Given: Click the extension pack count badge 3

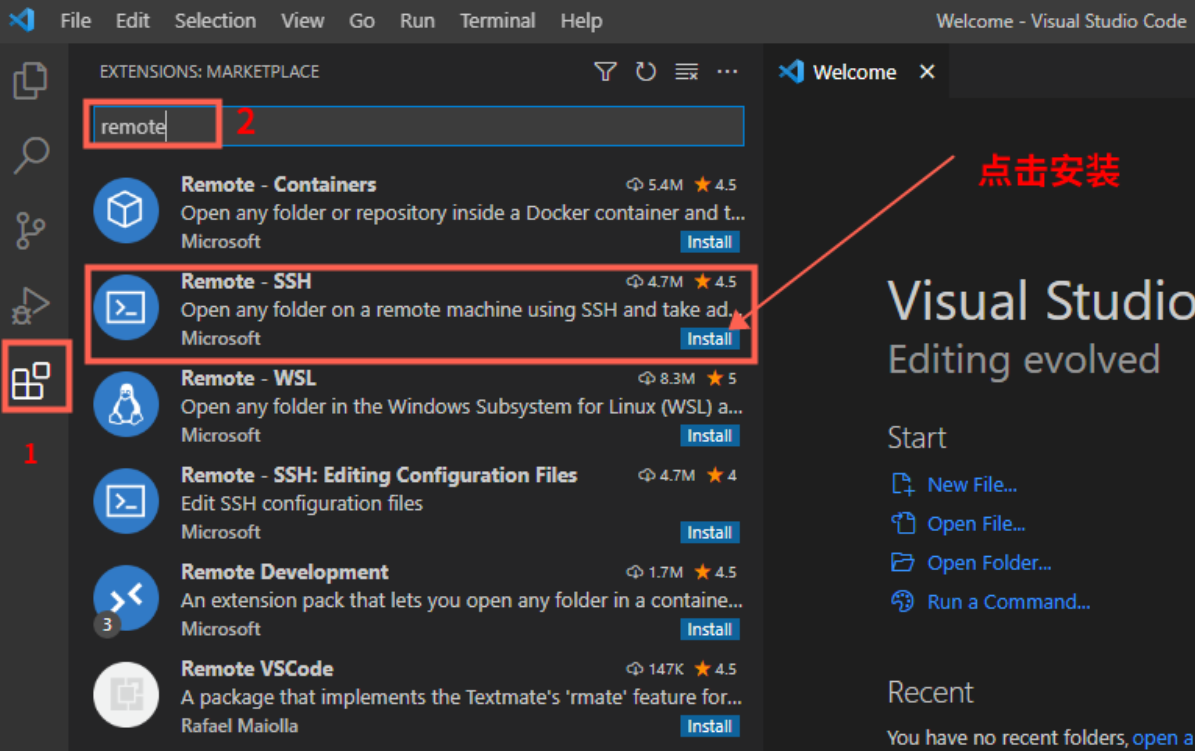Looking at the screenshot, I should point(107,625).
